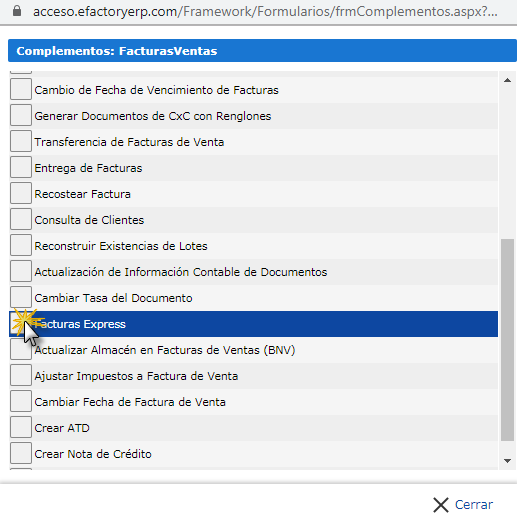Image resolution: width=517 pixels, height=525 pixels.
Task: Check the Entrega de Facturas checkbox
Action: (21, 167)
